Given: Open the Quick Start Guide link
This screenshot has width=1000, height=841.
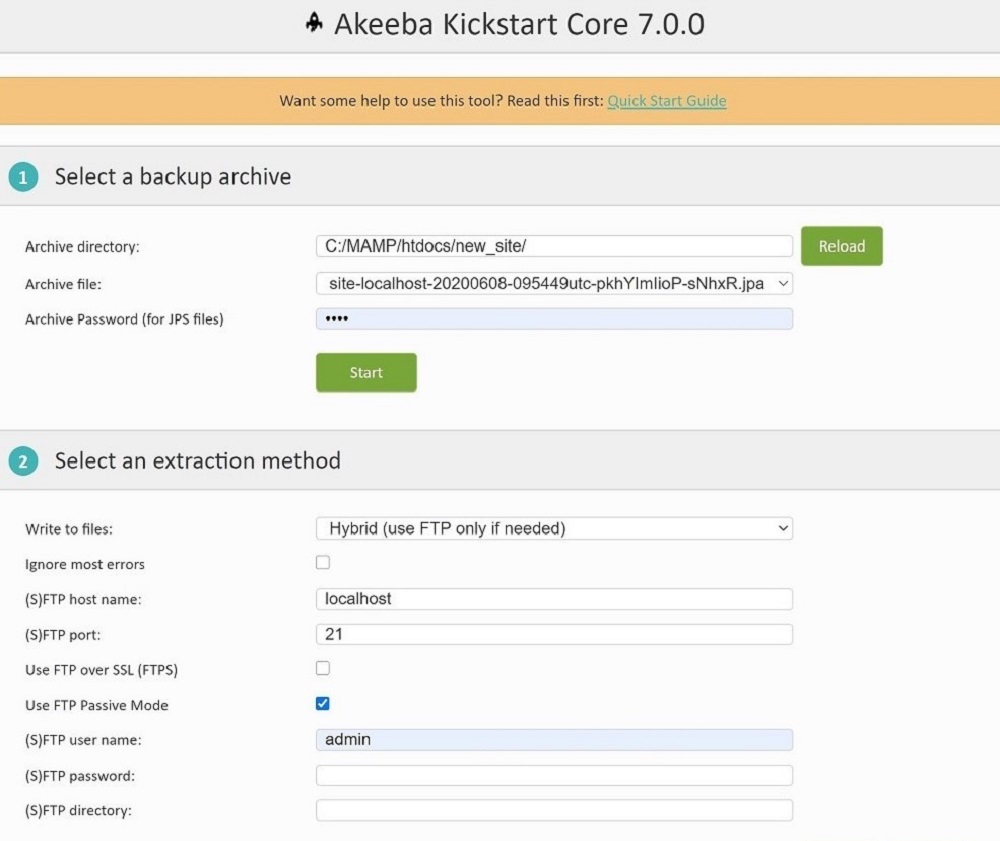Looking at the screenshot, I should pyautogui.click(x=666, y=101).
